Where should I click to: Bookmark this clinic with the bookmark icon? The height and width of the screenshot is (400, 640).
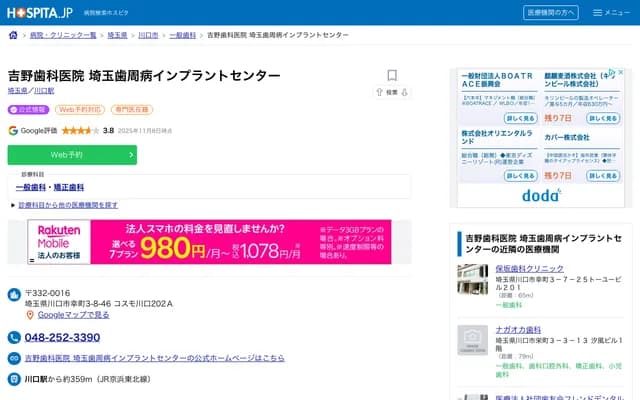tap(392, 75)
